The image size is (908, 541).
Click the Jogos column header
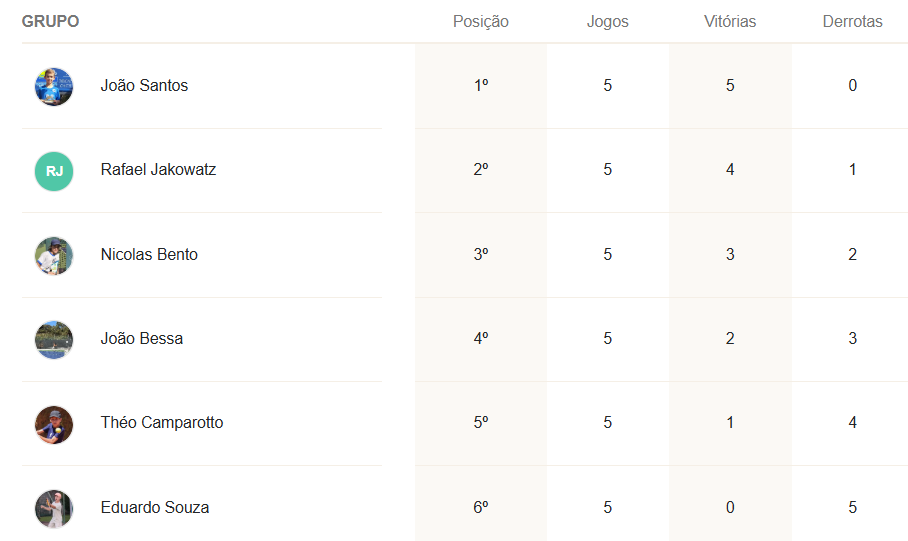click(x=608, y=22)
